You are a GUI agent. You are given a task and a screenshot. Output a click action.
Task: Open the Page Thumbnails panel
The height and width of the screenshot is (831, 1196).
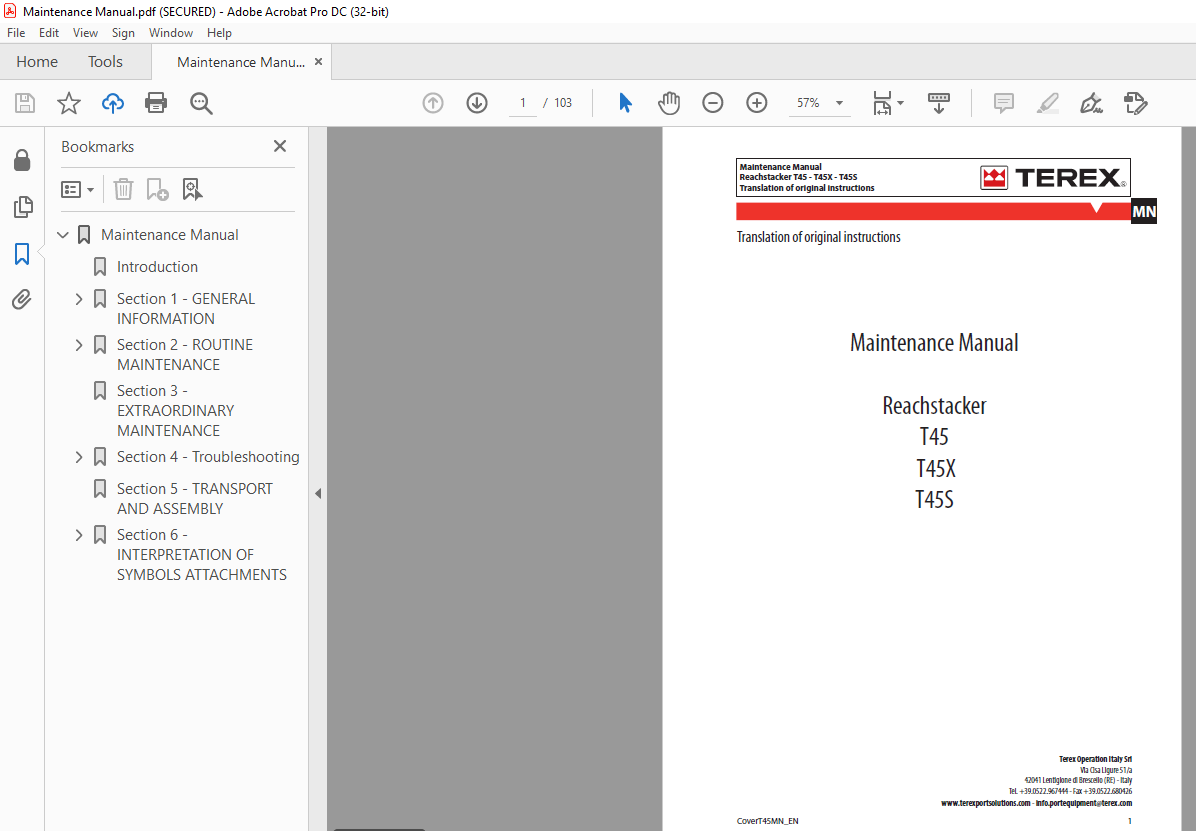pyautogui.click(x=23, y=207)
